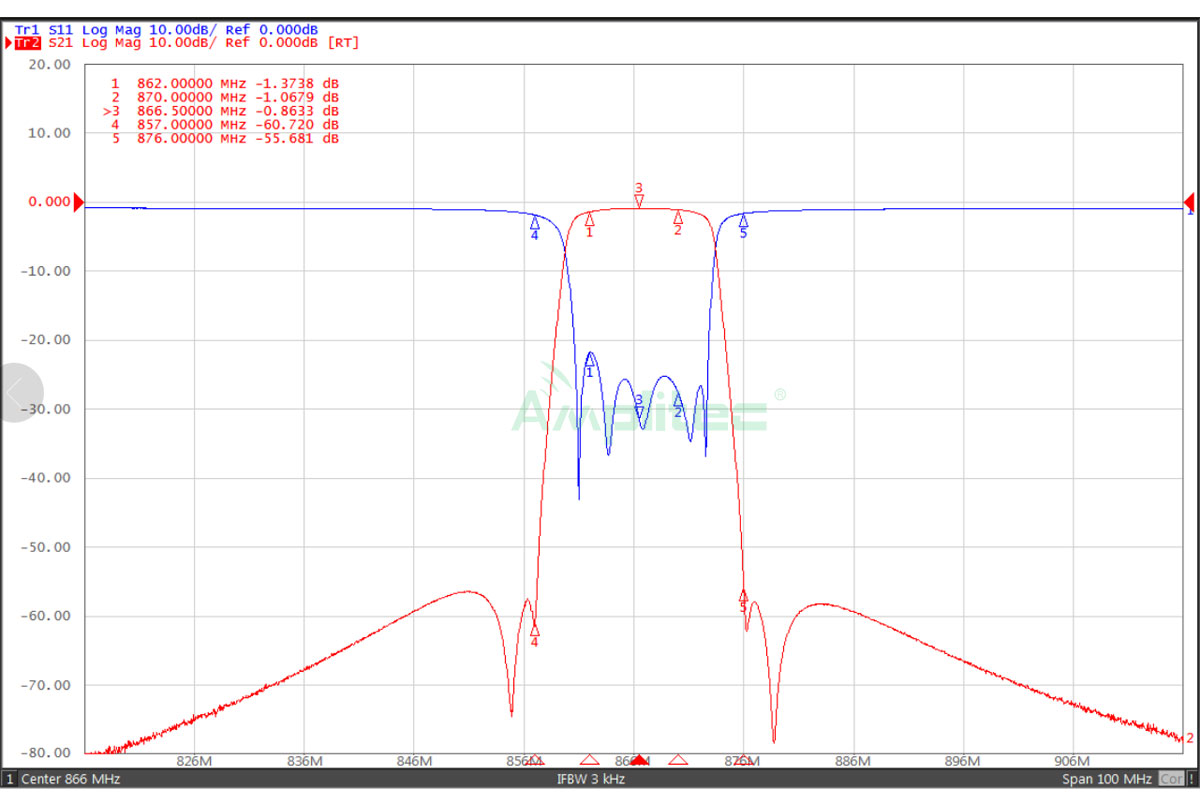Select marker 3 readout 866.50000 MHz row

pos(222,111)
